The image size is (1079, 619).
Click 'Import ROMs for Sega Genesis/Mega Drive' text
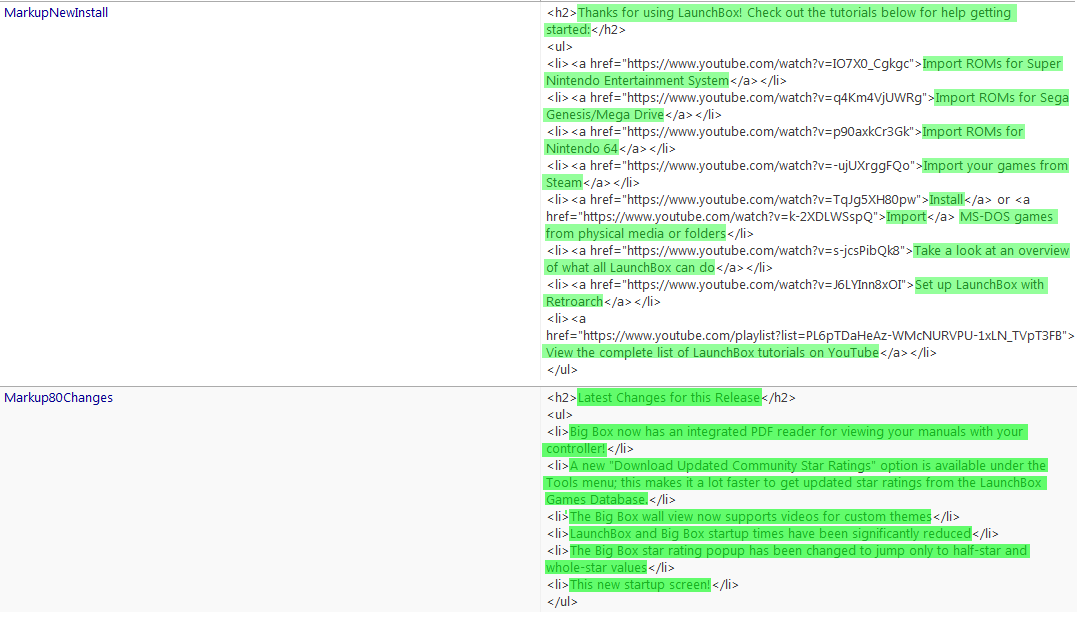[807, 106]
